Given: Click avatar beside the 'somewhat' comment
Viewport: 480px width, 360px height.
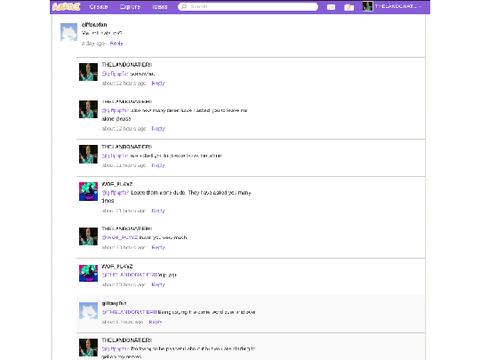Looking at the screenshot, I should click(88, 72).
